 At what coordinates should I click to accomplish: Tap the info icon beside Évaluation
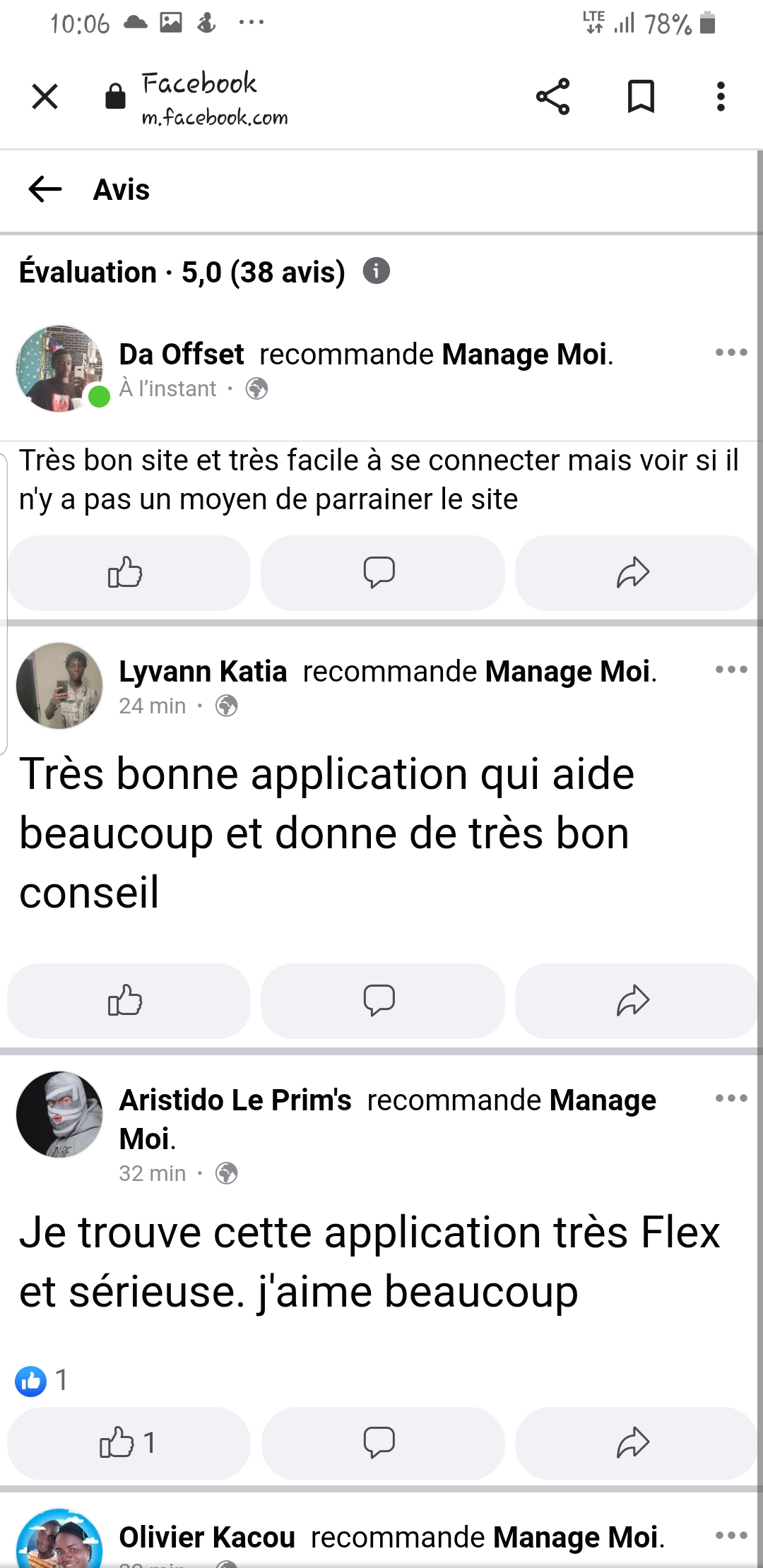pos(376,271)
